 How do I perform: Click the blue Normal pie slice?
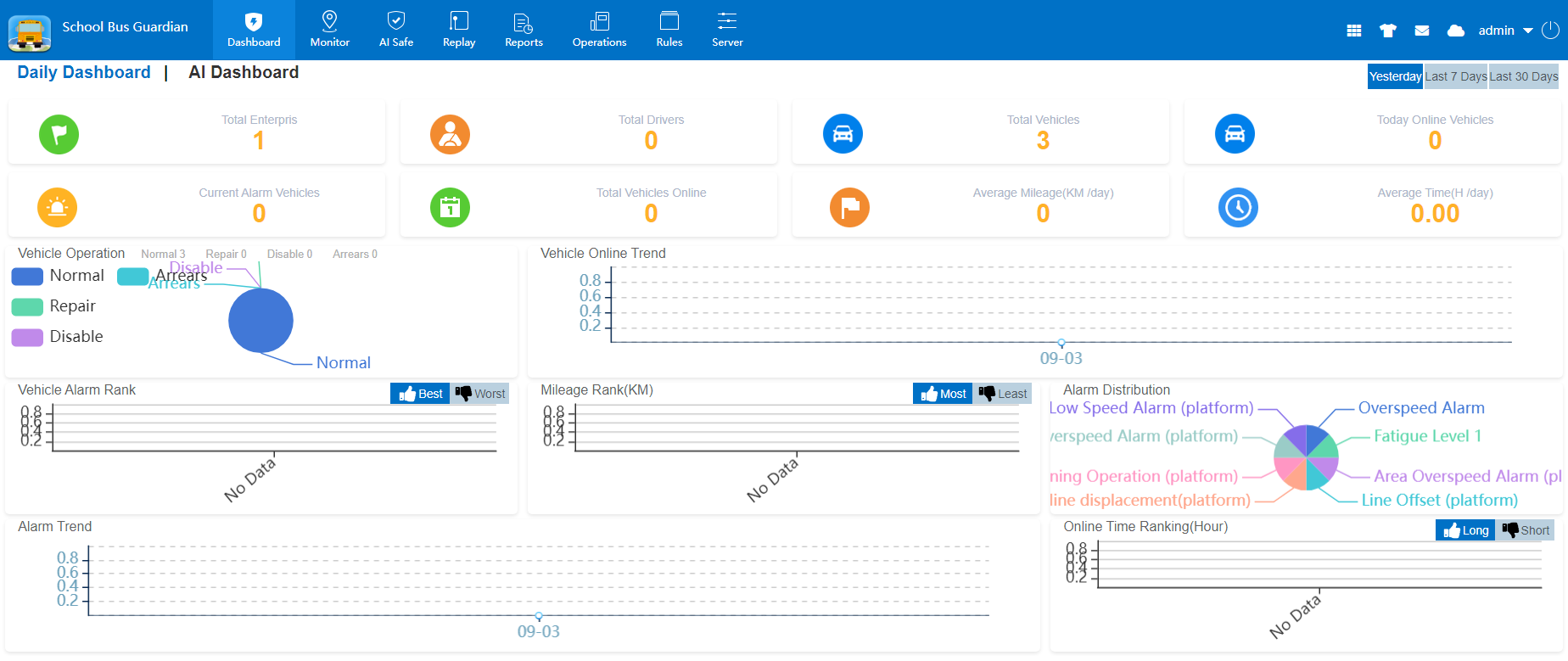(x=260, y=321)
